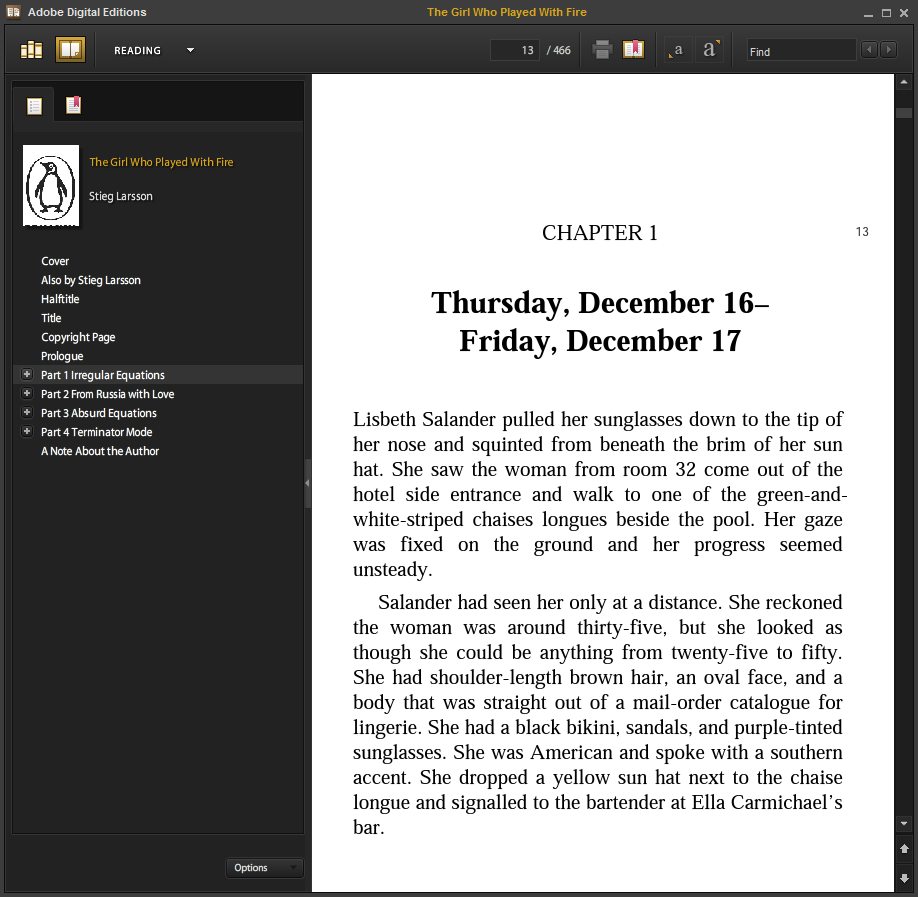
Task: Switch to Bookmarks panel tab
Action: (73, 105)
